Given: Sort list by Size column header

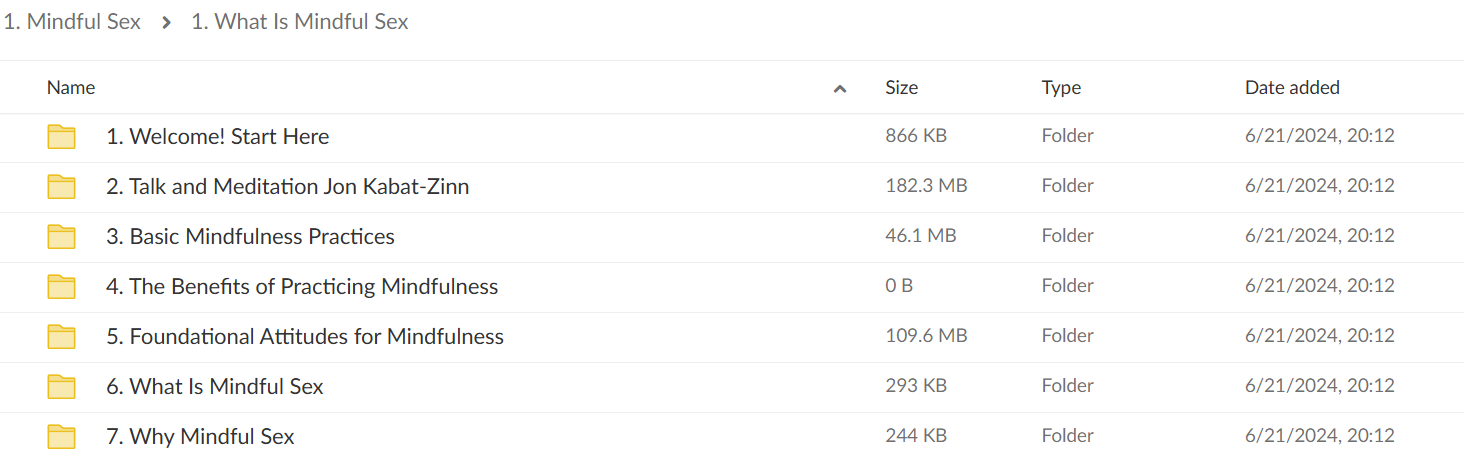Looking at the screenshot, I should pos(901,88).
